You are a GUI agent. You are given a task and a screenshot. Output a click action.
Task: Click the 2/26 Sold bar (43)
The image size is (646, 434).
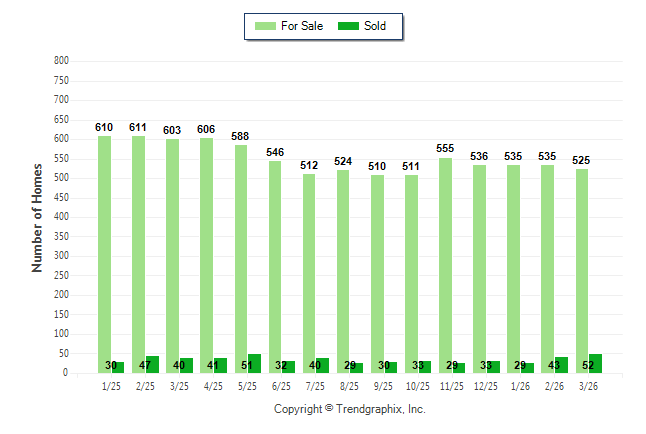tap(561, 365)
